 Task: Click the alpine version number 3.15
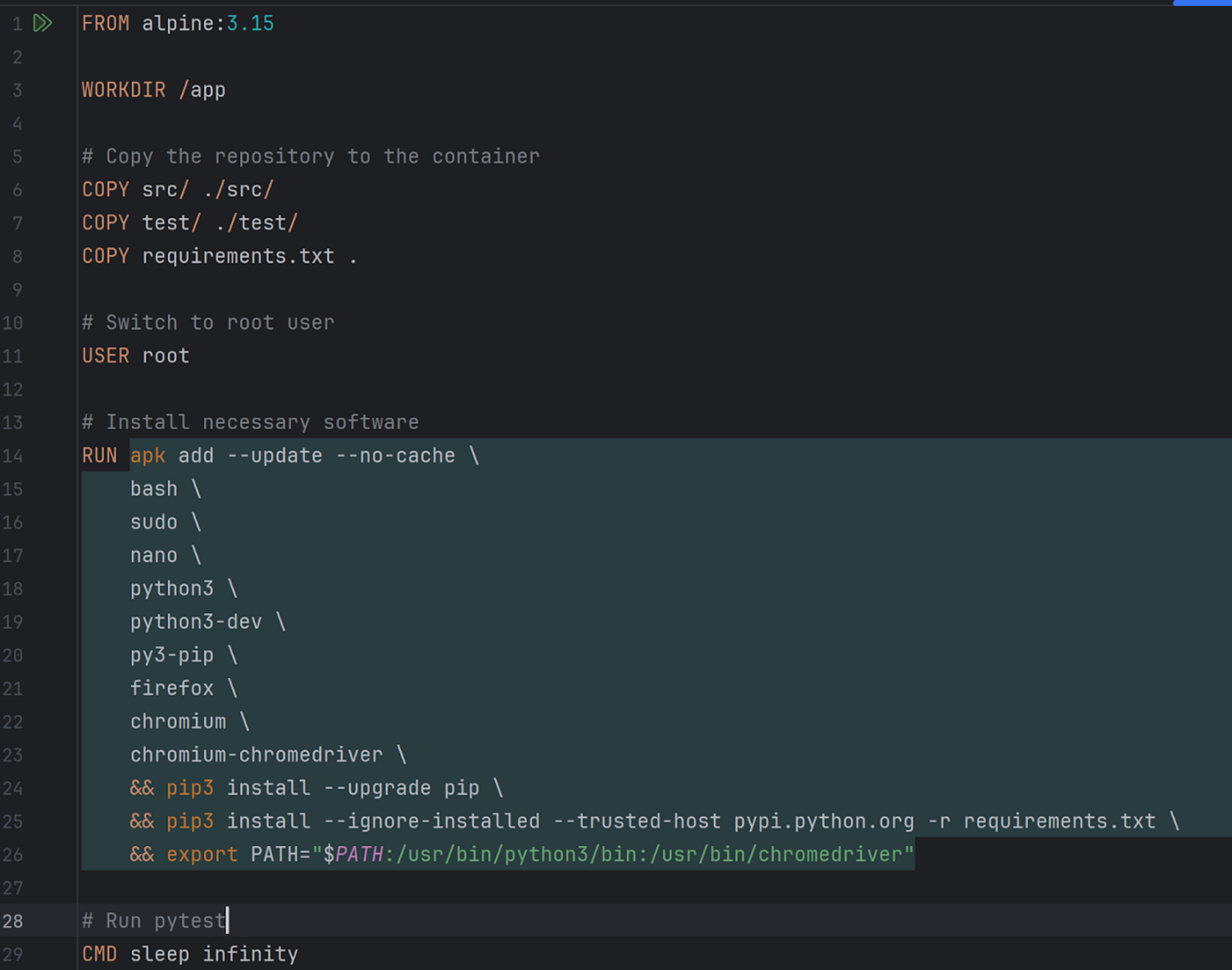click(x=250, y=24)
